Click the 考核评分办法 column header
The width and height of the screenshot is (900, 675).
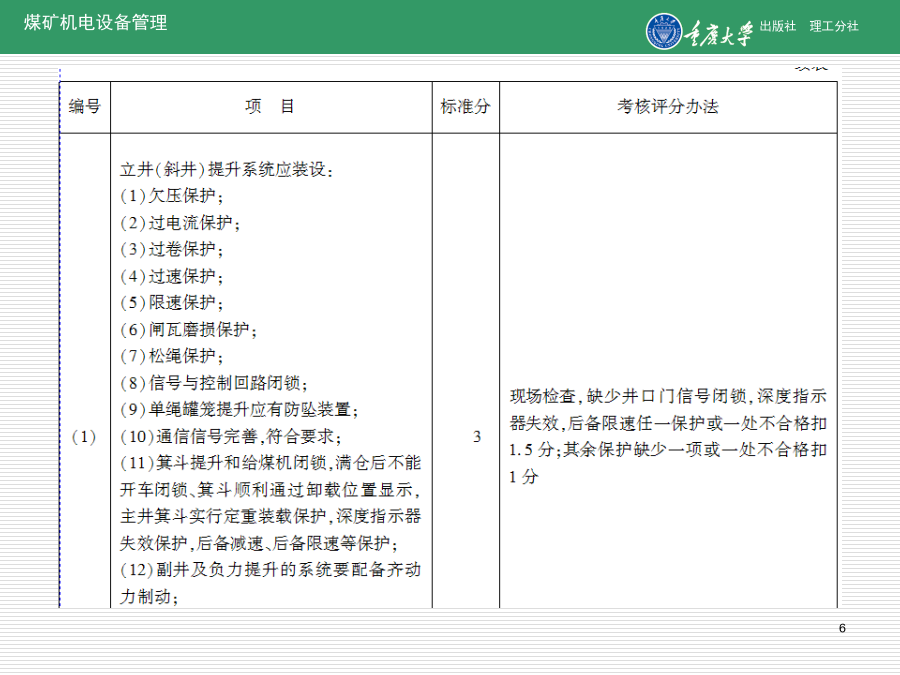[x=668, y=107]
